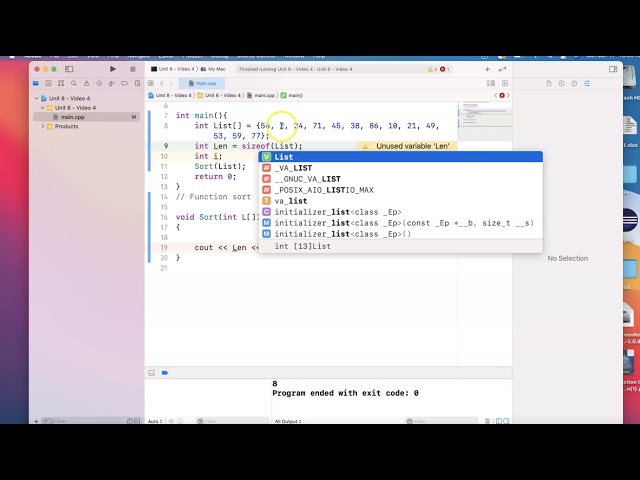
Task: Switch to the main.cpp editor tab
Action: 205,83
